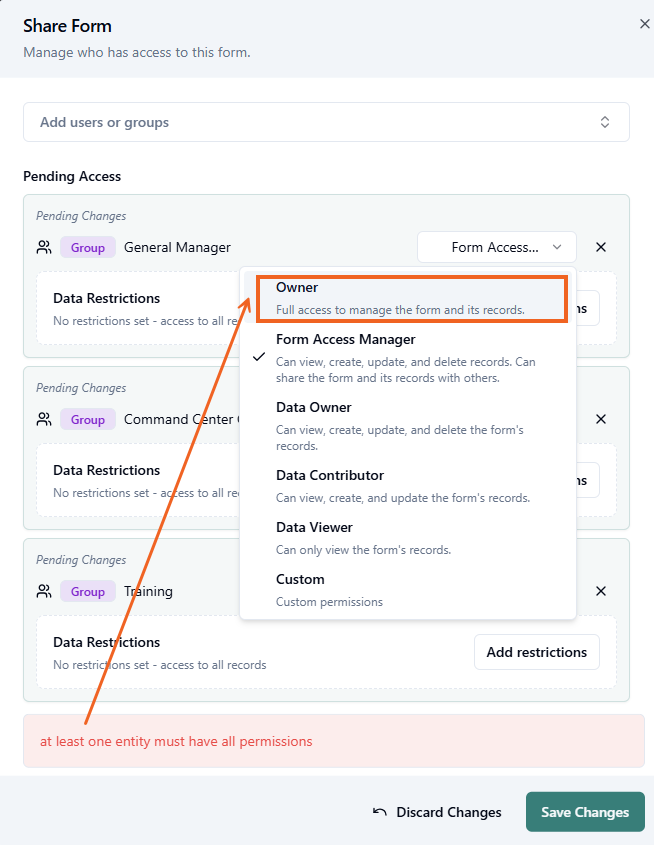This screenshot has width=654, height=845.
Task: Click the General Manager group people icon
Action: pos(44,247)
